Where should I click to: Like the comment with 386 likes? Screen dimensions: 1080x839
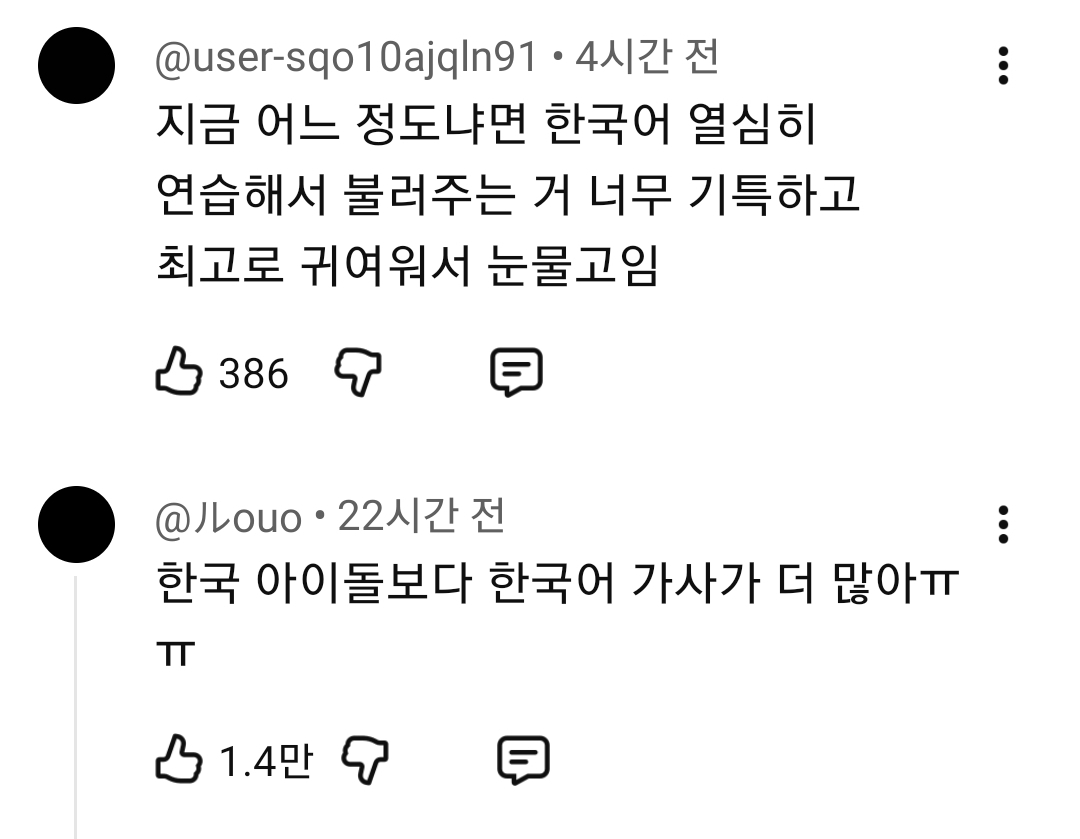(177, 373)
